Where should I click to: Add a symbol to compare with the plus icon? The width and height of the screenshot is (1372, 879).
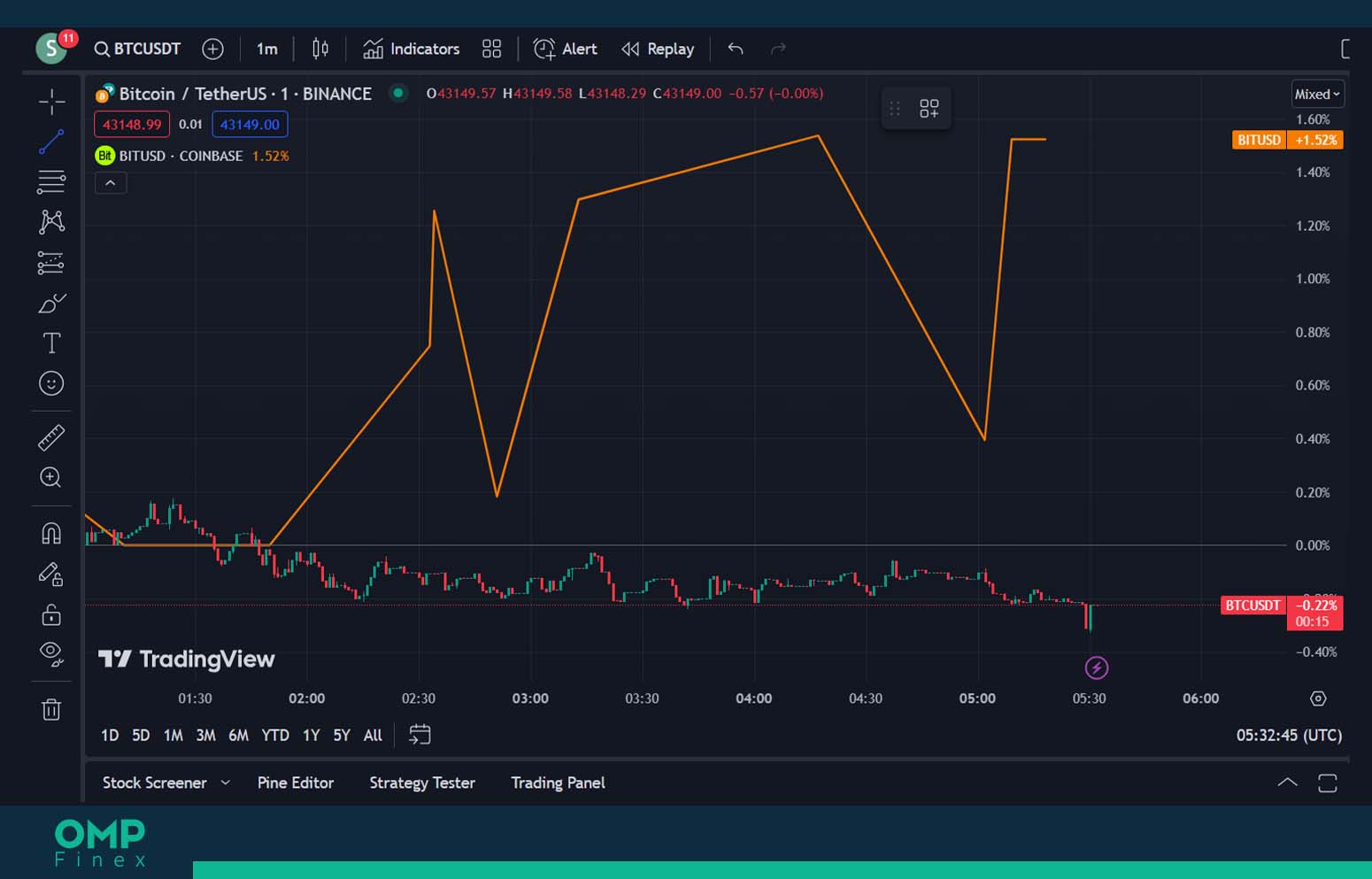[212, 49]
